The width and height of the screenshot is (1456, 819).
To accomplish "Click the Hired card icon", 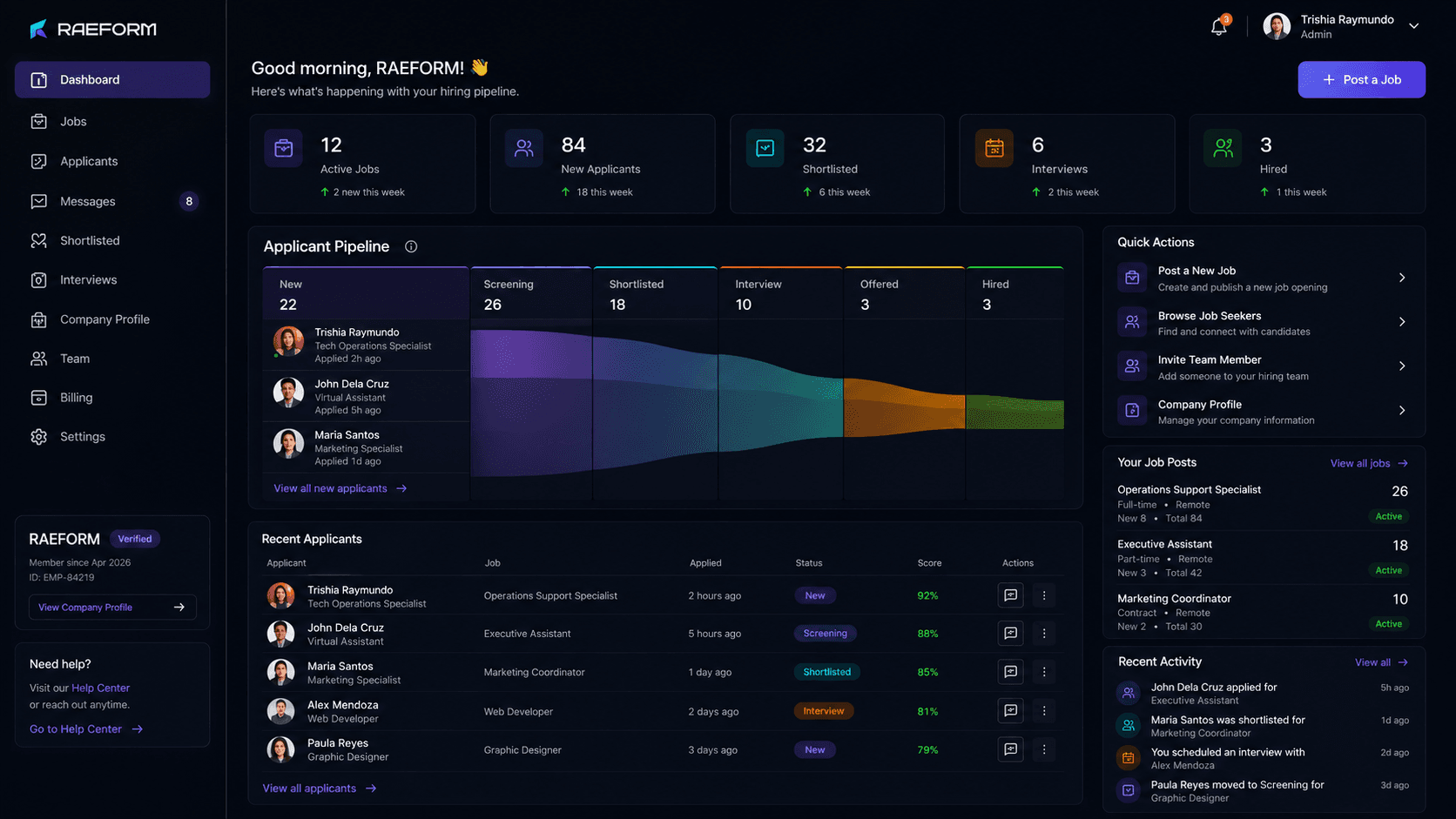I will (1223, 149).
